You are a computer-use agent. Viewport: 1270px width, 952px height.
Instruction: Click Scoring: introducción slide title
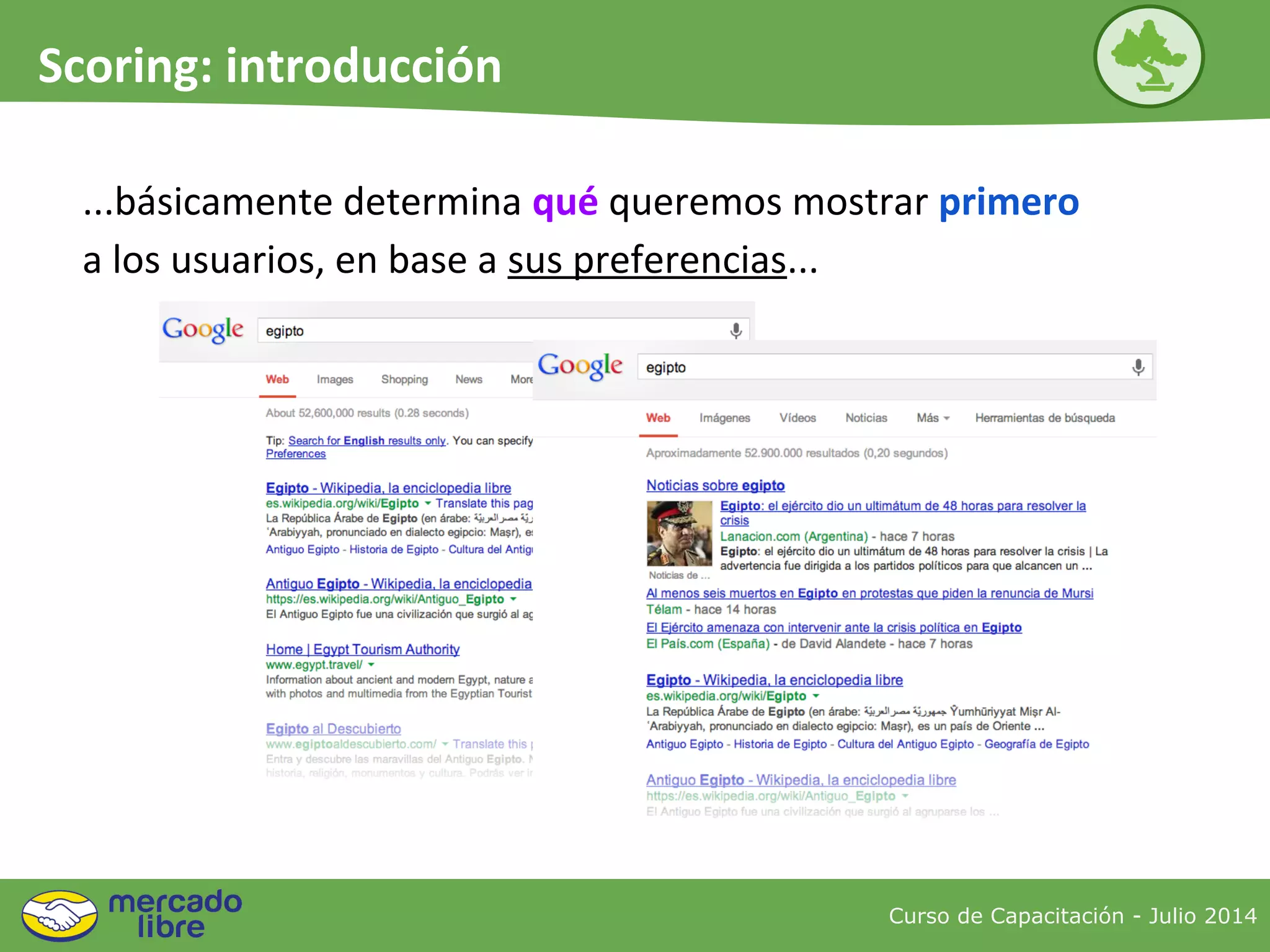[x=270, y=66]
